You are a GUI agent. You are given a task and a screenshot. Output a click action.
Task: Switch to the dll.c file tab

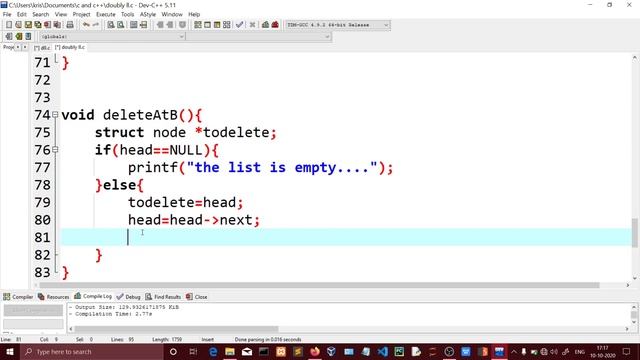42,48
